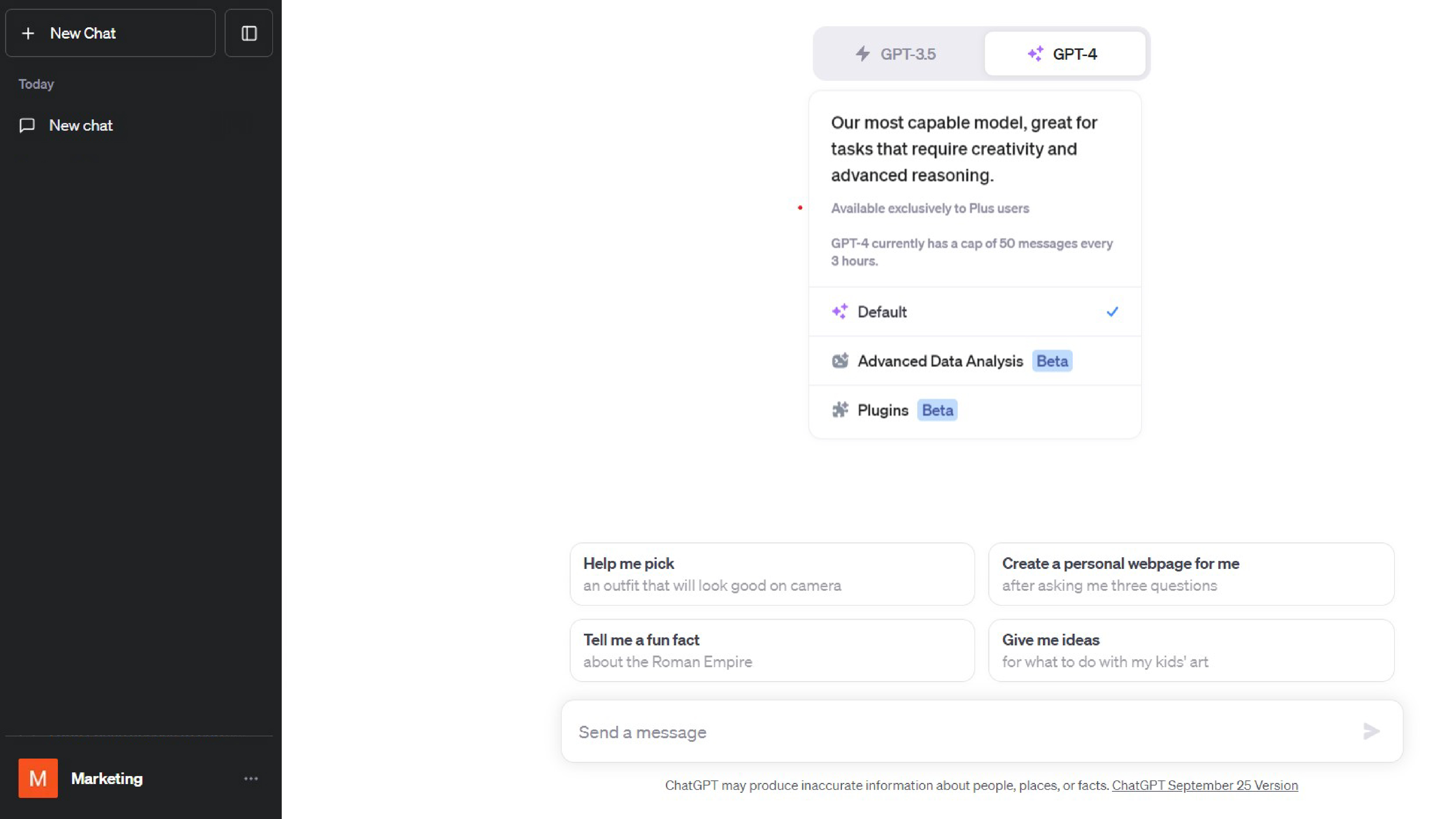Image resolution: width=1456 pixels, height=819 pixels.
Task: Click the GPT-4 sparkle icon
Action: [1035, 54]
